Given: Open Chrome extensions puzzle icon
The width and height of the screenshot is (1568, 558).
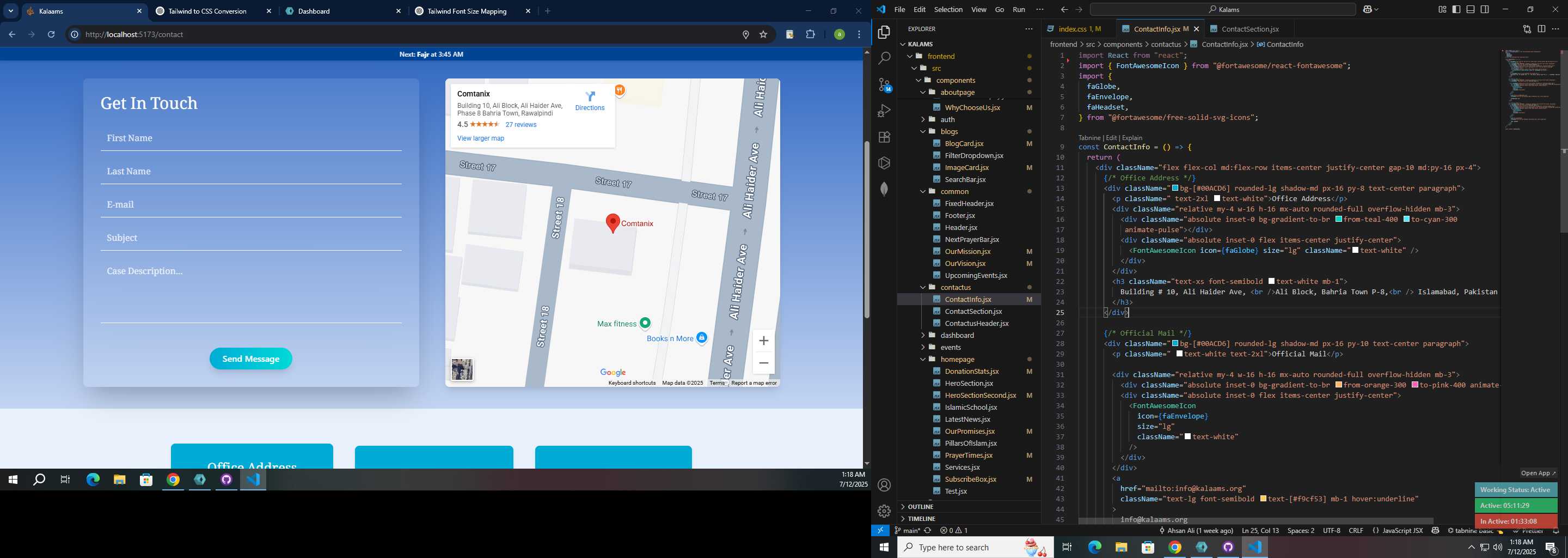Looking at the screenshot, I should pyautogui.click(x=810, y=35).
